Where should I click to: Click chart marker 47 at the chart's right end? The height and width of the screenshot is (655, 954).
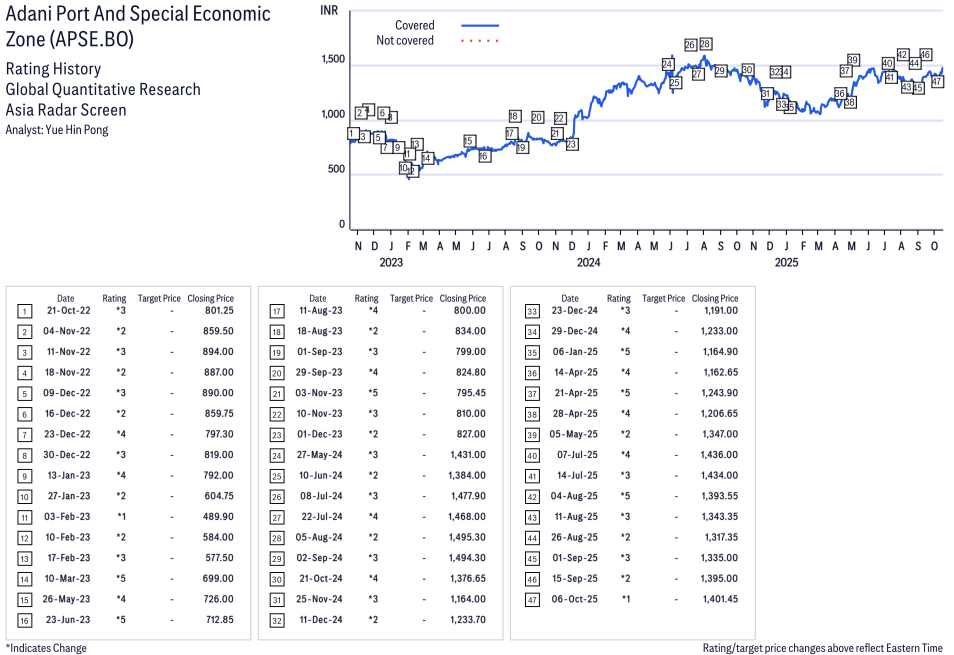tap(937, 82)
